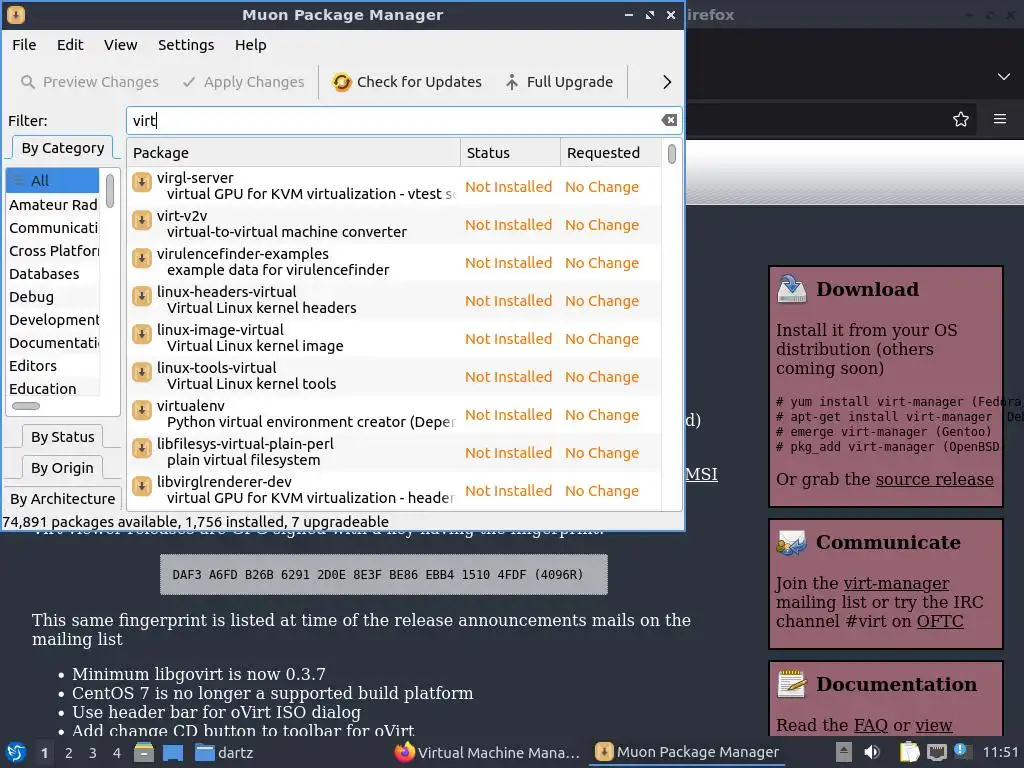Image resolution: width=1024 pixels, height=768 pixels.
Task: Sort by the Status column header
Action: (510, 153)
